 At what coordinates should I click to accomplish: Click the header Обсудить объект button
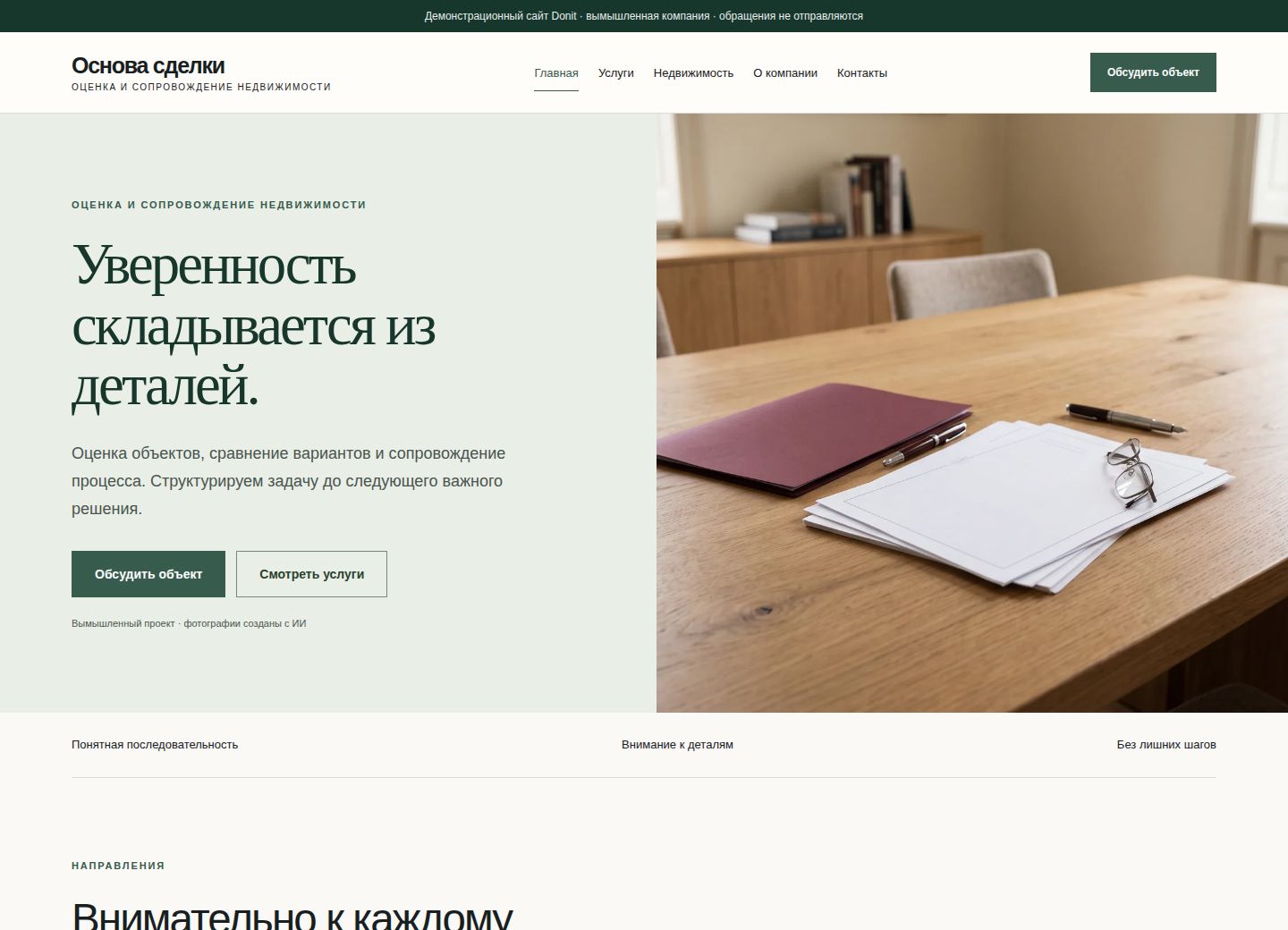point(1153,72)
